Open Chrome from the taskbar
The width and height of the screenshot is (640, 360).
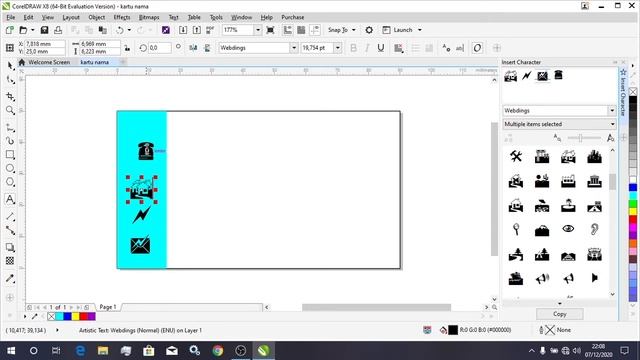point(218,351)
